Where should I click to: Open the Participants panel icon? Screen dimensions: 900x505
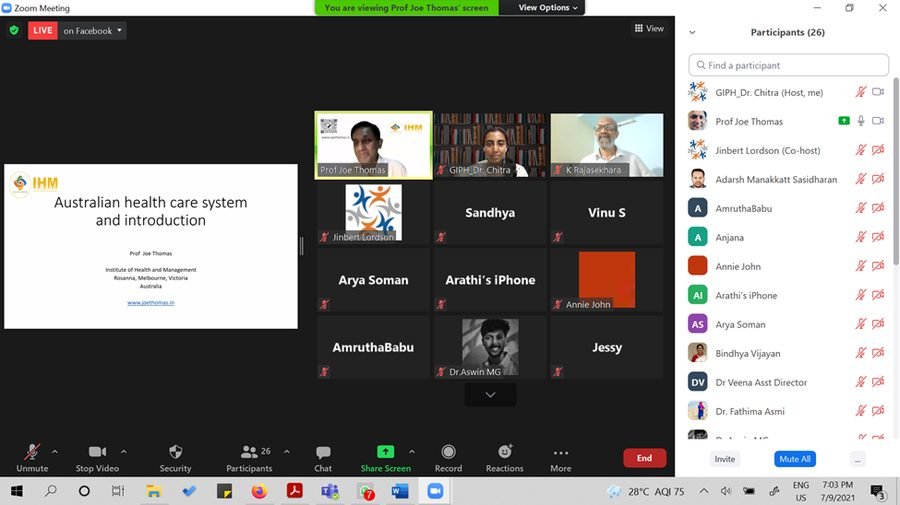coord(249,452)
